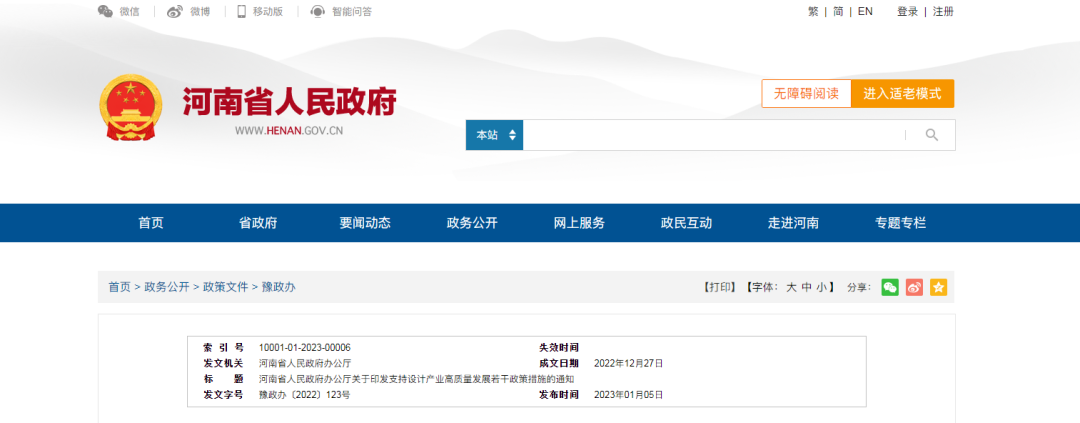Expand the 本站 search scope dropdown
This screenshot has width=1080, height=423.
coord(494,135)
